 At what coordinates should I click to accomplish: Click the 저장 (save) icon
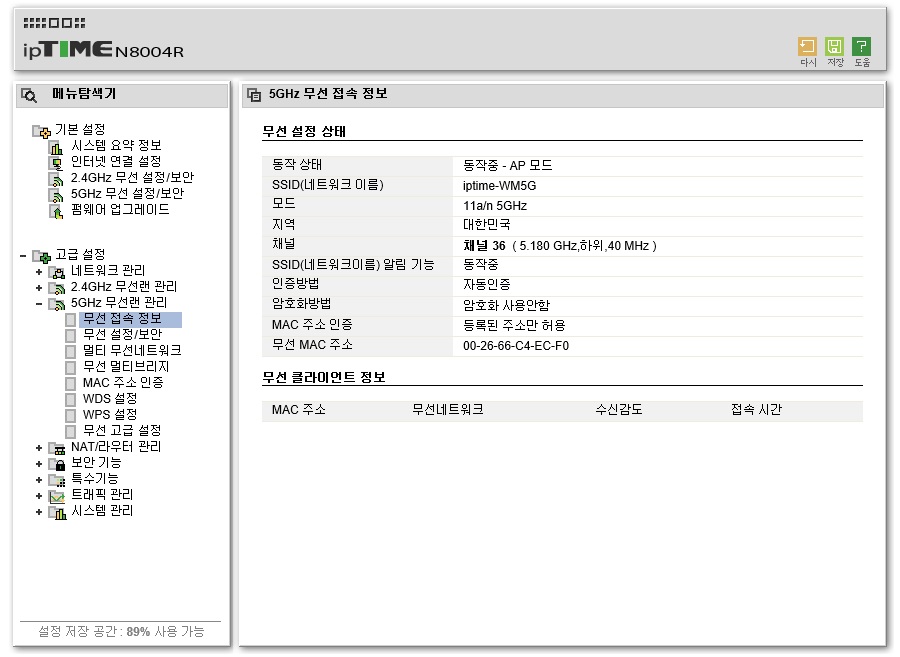click(x=834, y=46)
